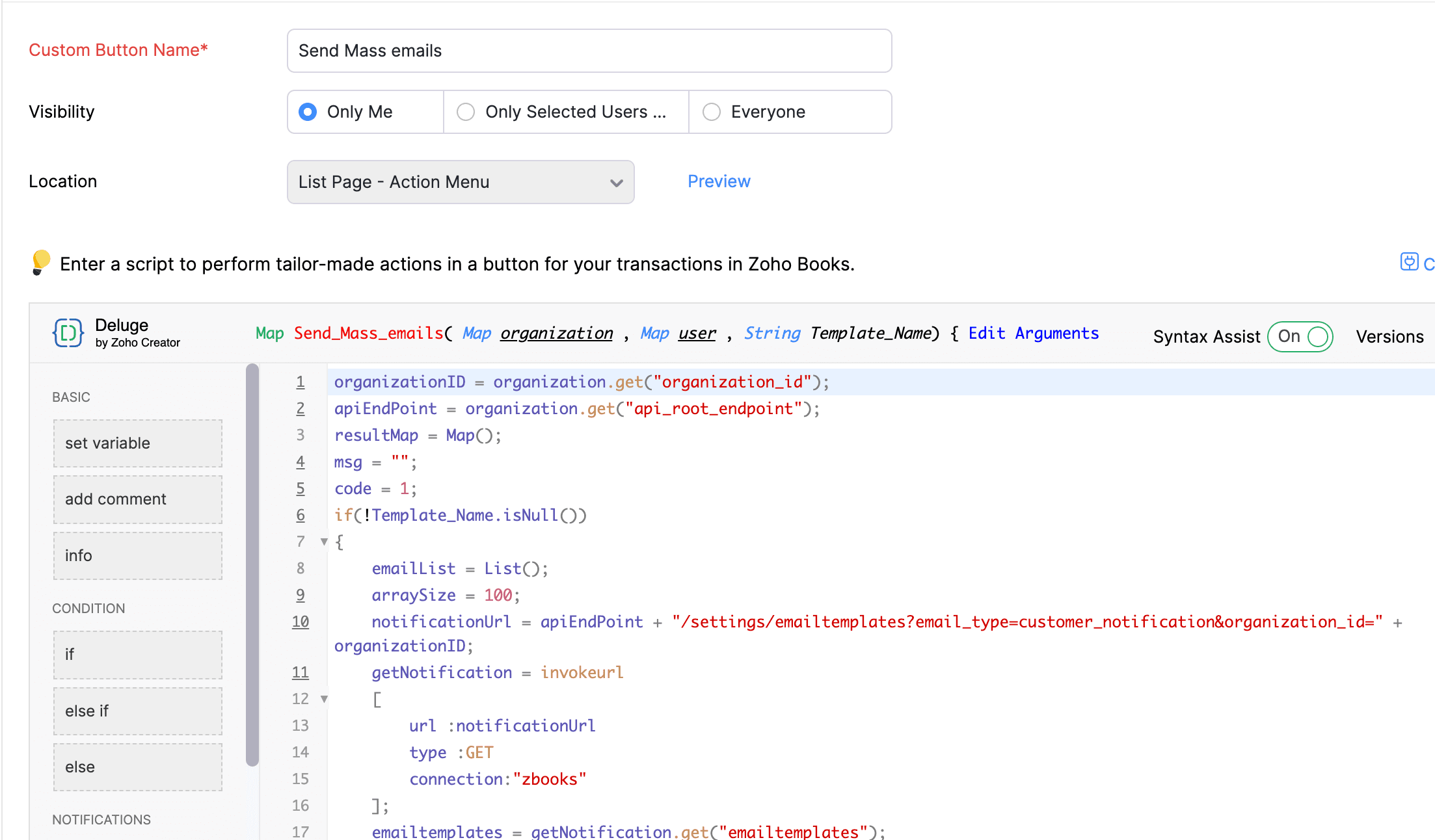Screen dimensions: 1435x840
Task: Click the 'type :GET' code line
Action: coord(451,753)
